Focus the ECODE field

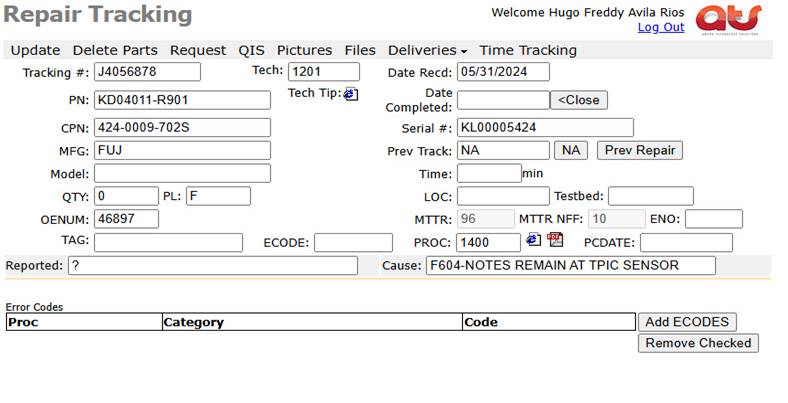click(x=353, y=243)
